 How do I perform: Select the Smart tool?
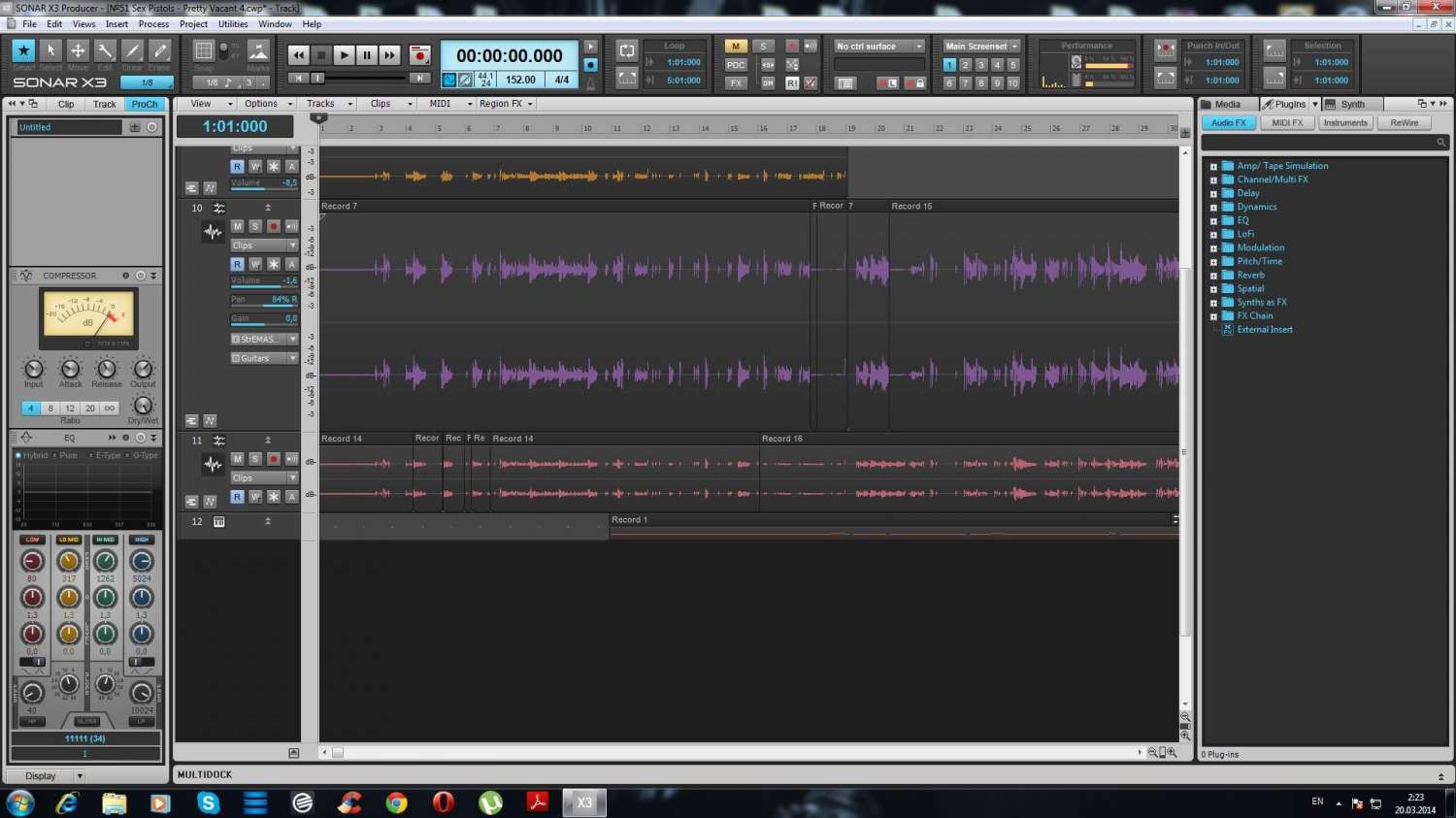coord(23,50)
